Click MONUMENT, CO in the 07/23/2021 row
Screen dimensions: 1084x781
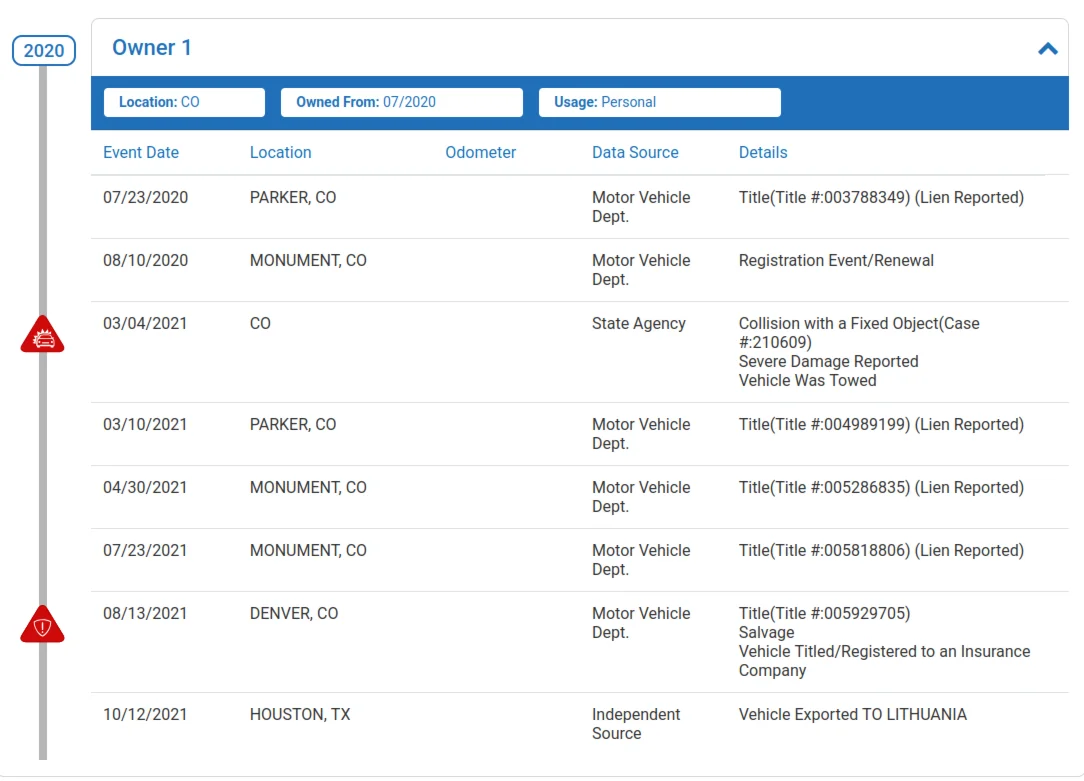308,550
